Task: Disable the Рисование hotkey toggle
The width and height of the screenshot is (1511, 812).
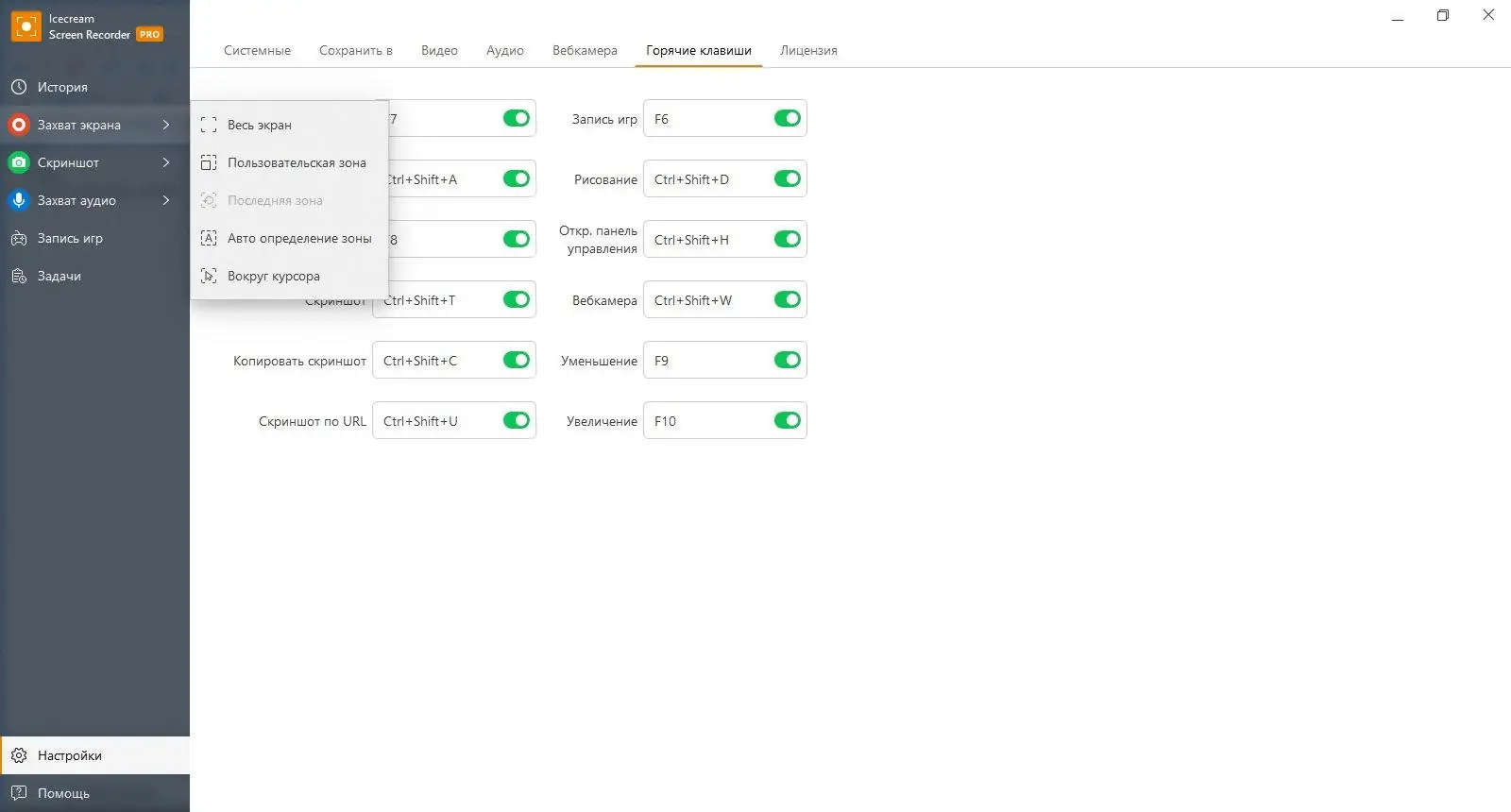Action: click(788, 178)
